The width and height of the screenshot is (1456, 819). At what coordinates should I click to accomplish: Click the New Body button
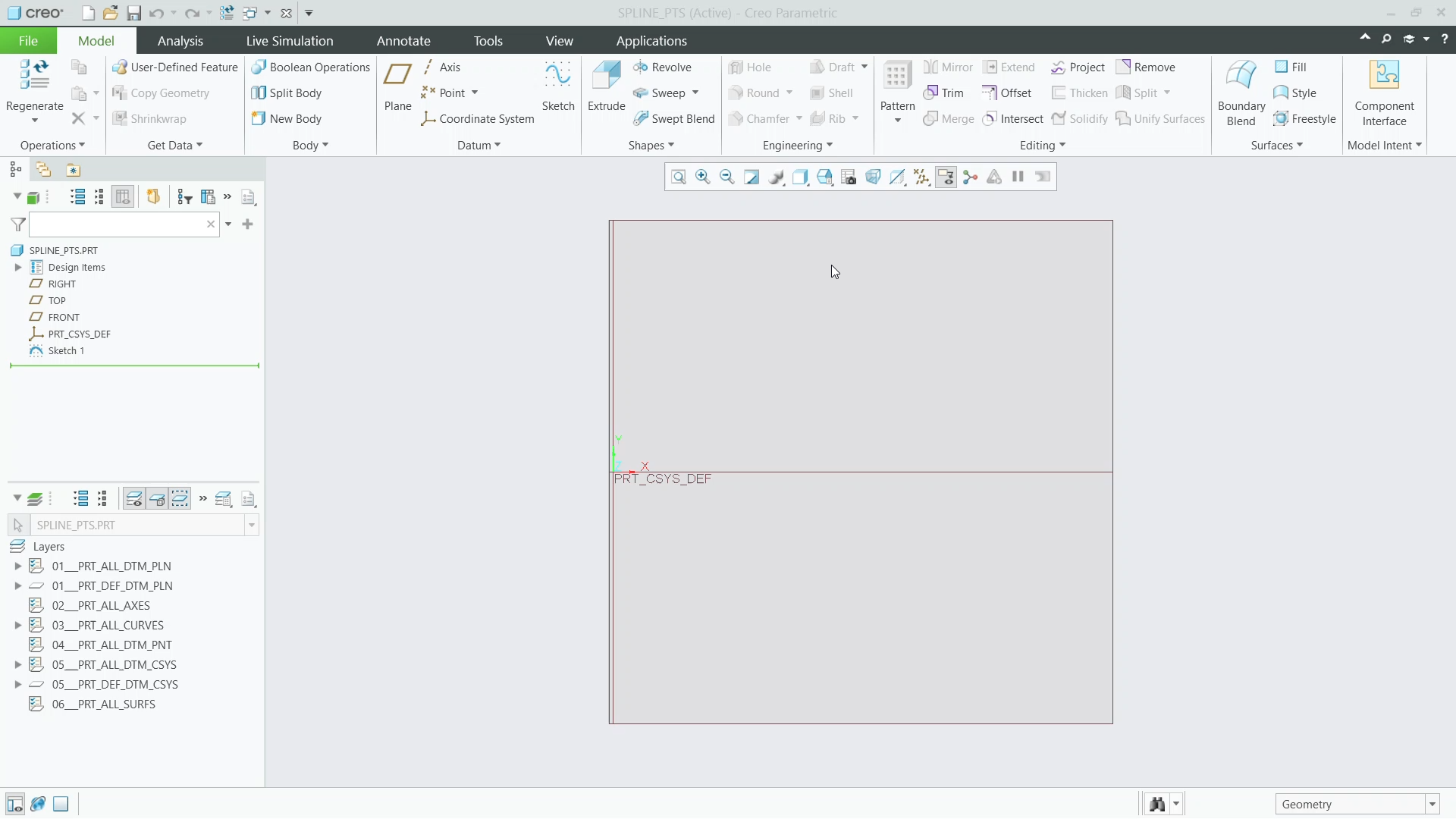pyautogui.click(x=286, y=119)
